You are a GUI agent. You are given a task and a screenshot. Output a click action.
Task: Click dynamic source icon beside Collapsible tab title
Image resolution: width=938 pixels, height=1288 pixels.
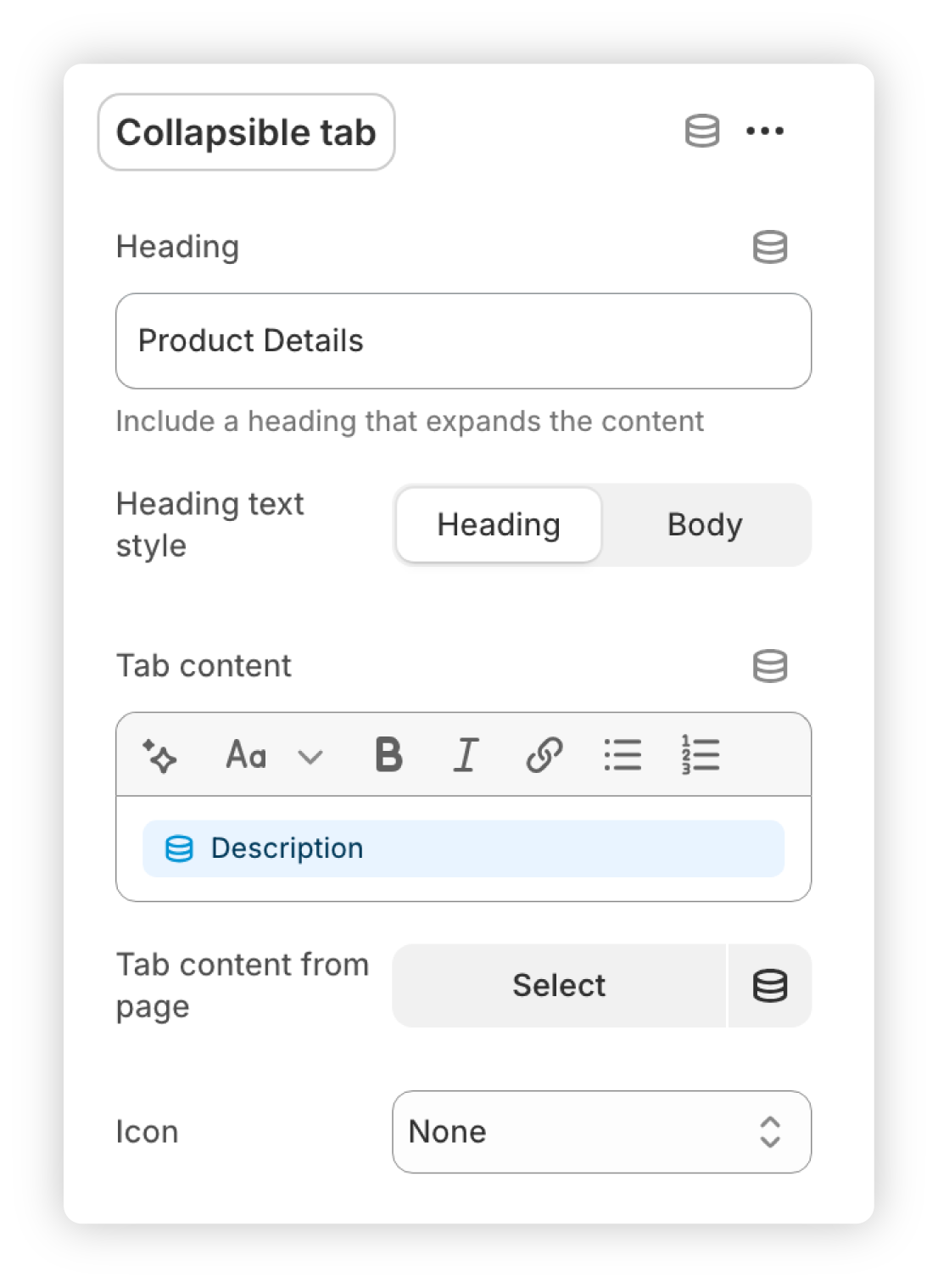701,132
